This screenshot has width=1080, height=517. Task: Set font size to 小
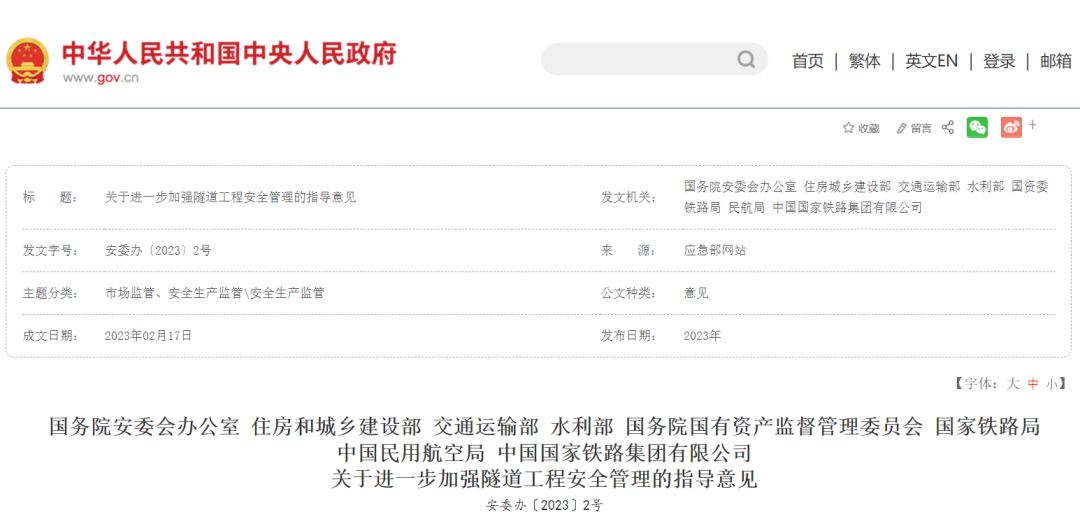[x=1051, y=383]
